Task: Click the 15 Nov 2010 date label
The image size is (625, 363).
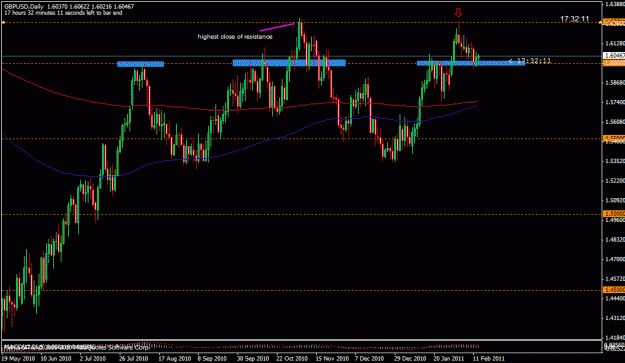Action: (332, 358)
